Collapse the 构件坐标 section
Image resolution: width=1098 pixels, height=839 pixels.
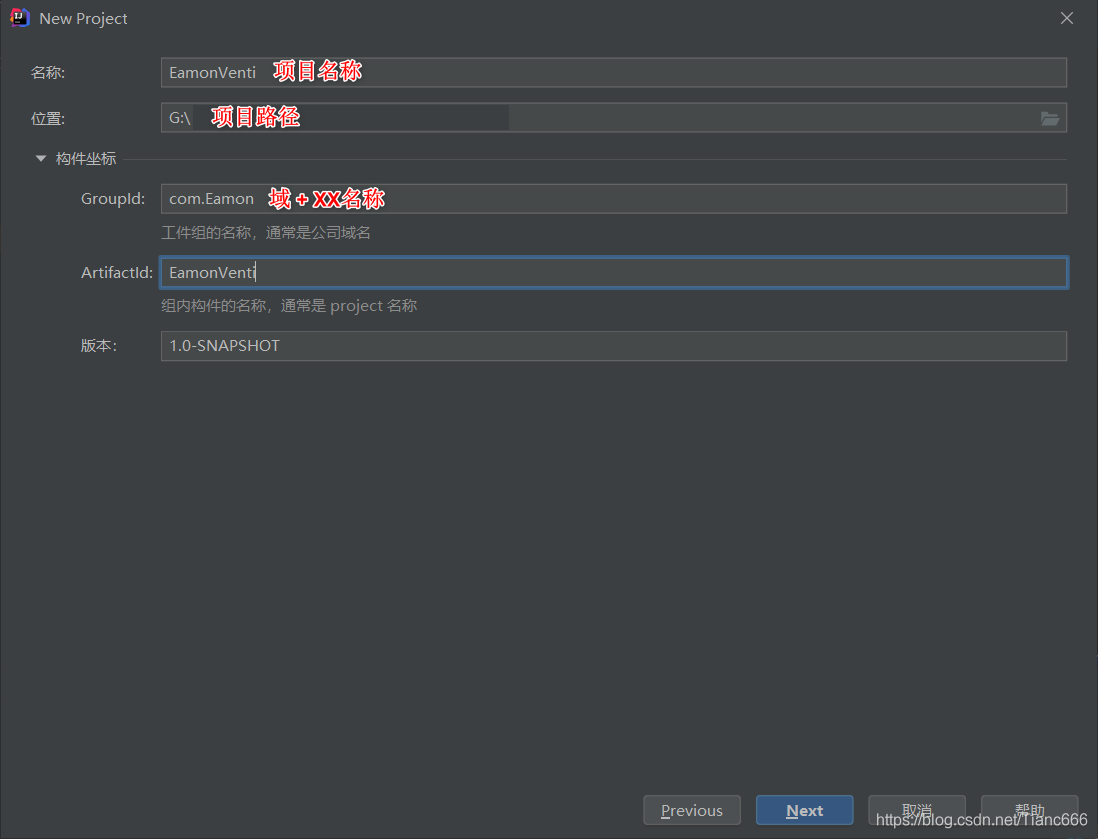[41, 159]
